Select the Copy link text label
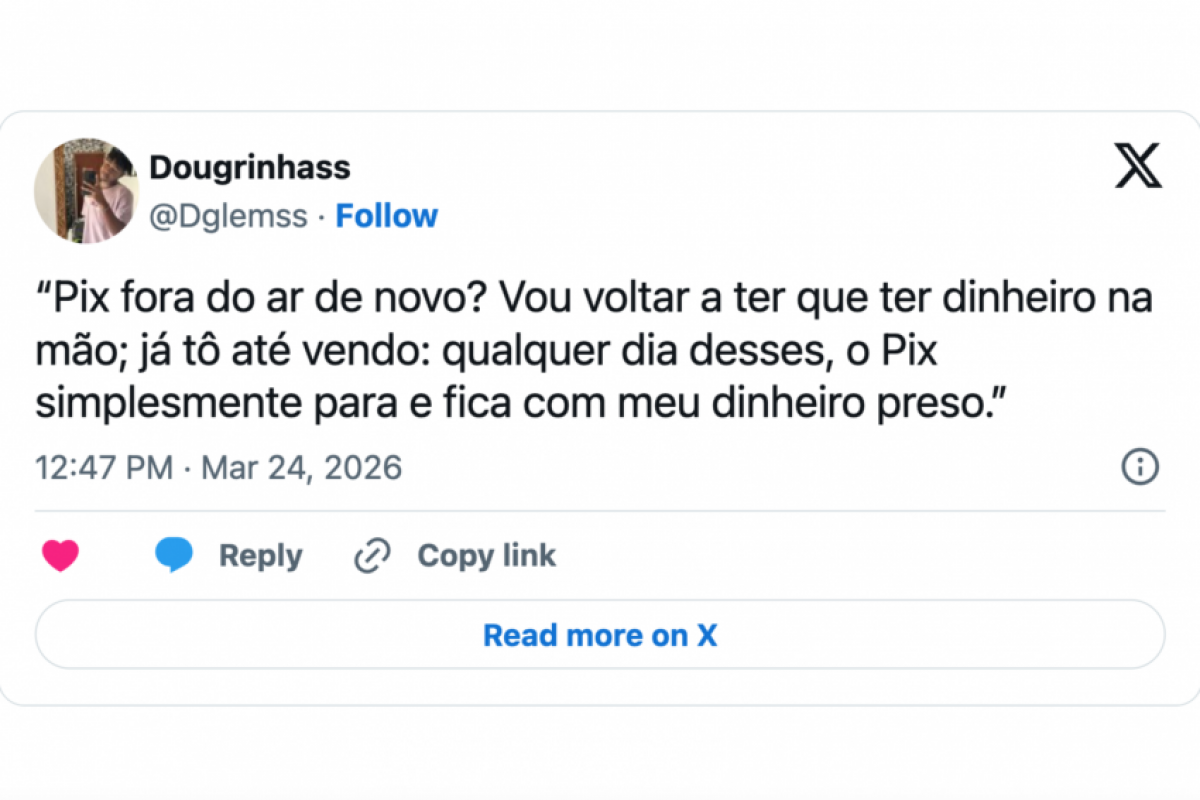 pos(486,555)
